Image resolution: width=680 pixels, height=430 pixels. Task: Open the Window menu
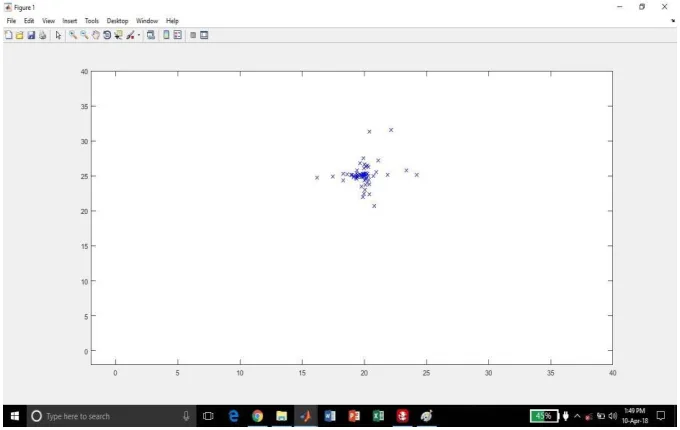point(147,21)
